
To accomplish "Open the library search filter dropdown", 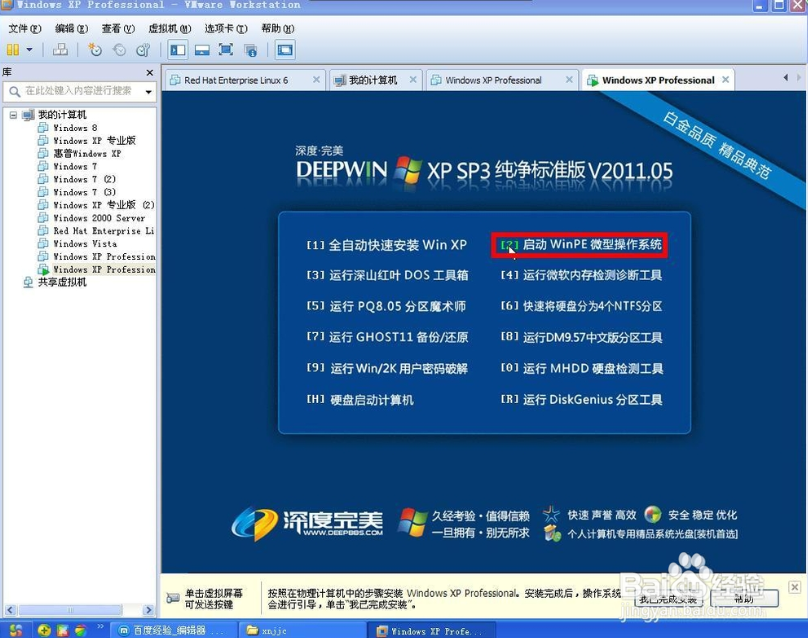I will [x=148, y=92].
